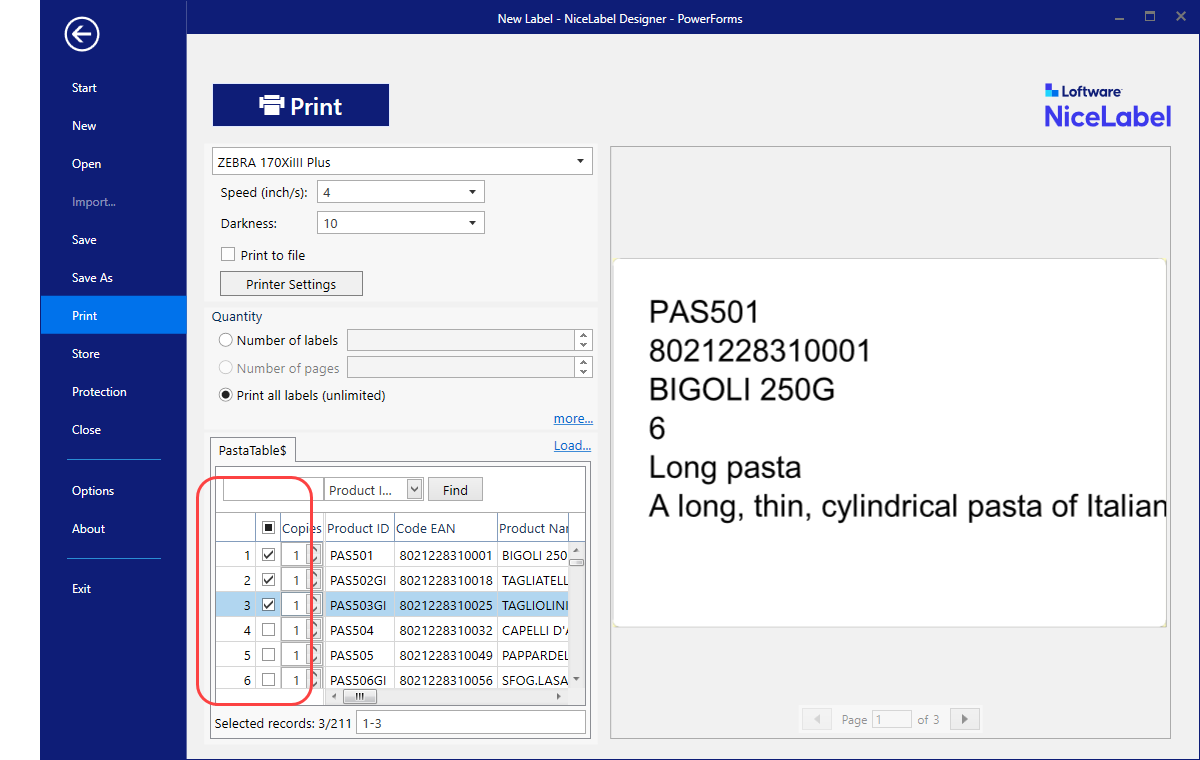The width and height of the screenshot is (1200, 760).
Task: Go to next preview page arrow
Action: 965,719
